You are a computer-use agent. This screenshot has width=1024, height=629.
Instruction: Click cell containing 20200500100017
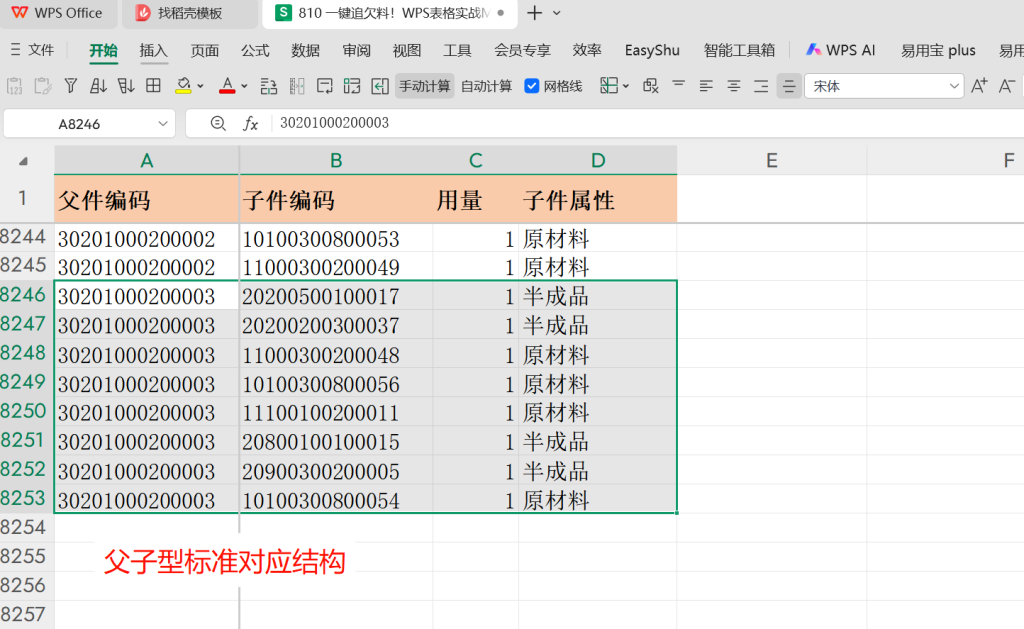336,297
